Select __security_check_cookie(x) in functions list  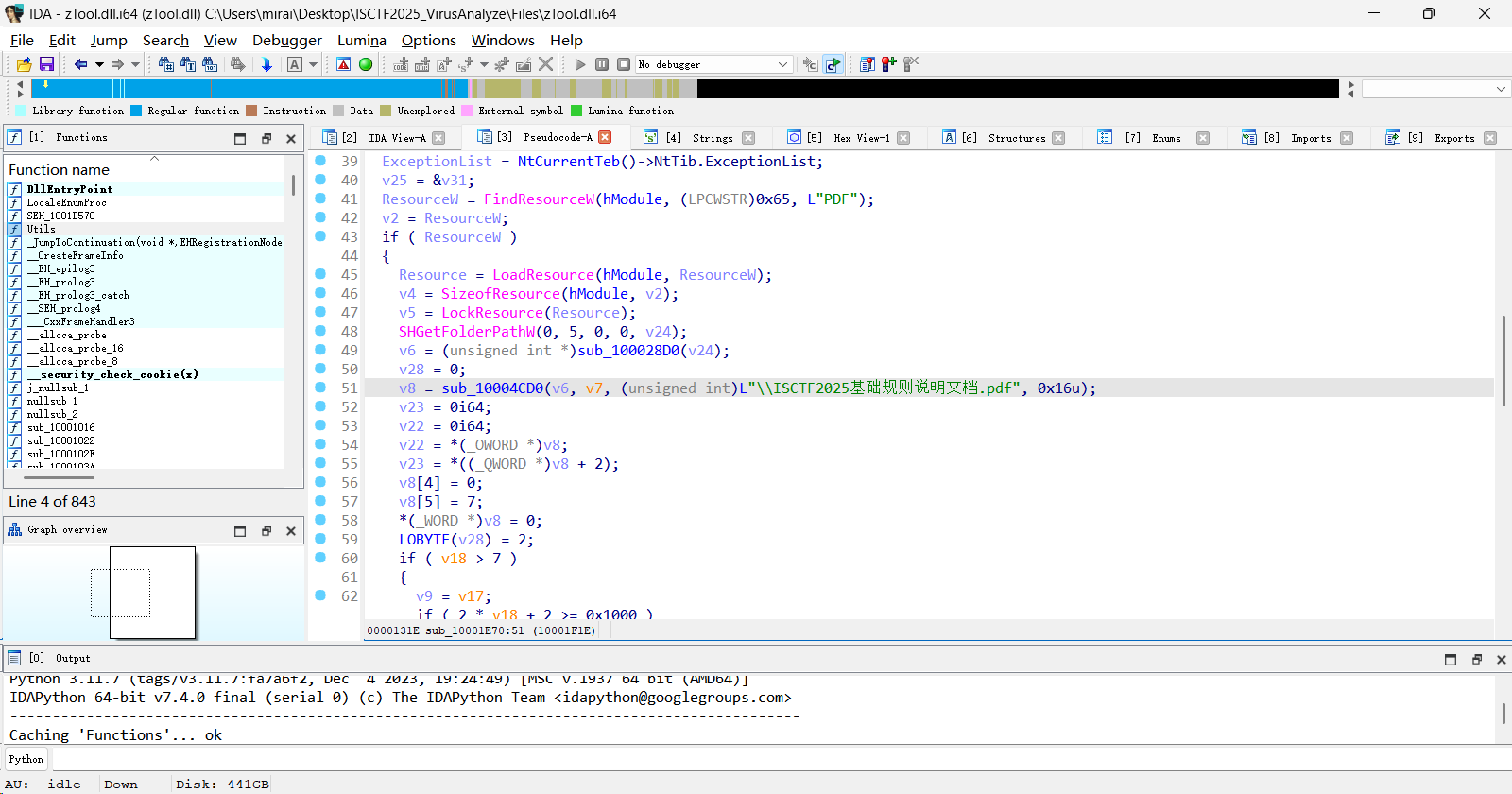[x=112, y=374]
